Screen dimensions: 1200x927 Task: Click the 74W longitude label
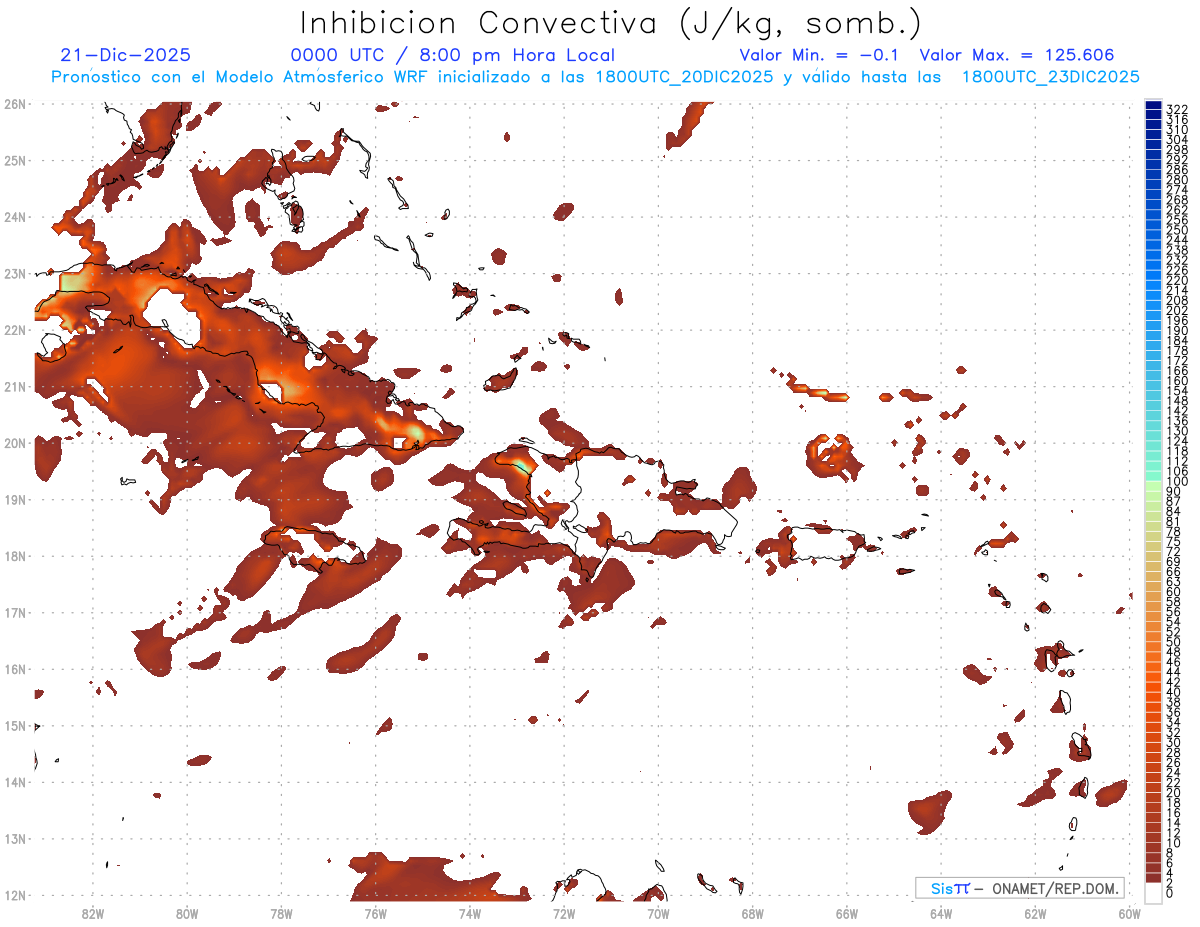click(x=470, y=913)
